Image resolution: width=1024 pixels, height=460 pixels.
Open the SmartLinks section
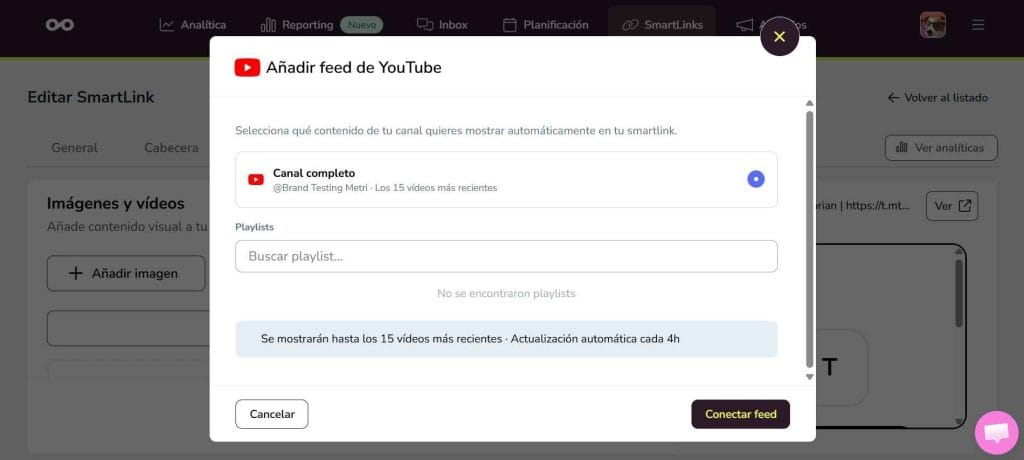pyautogui.click(x=662, y=25)
